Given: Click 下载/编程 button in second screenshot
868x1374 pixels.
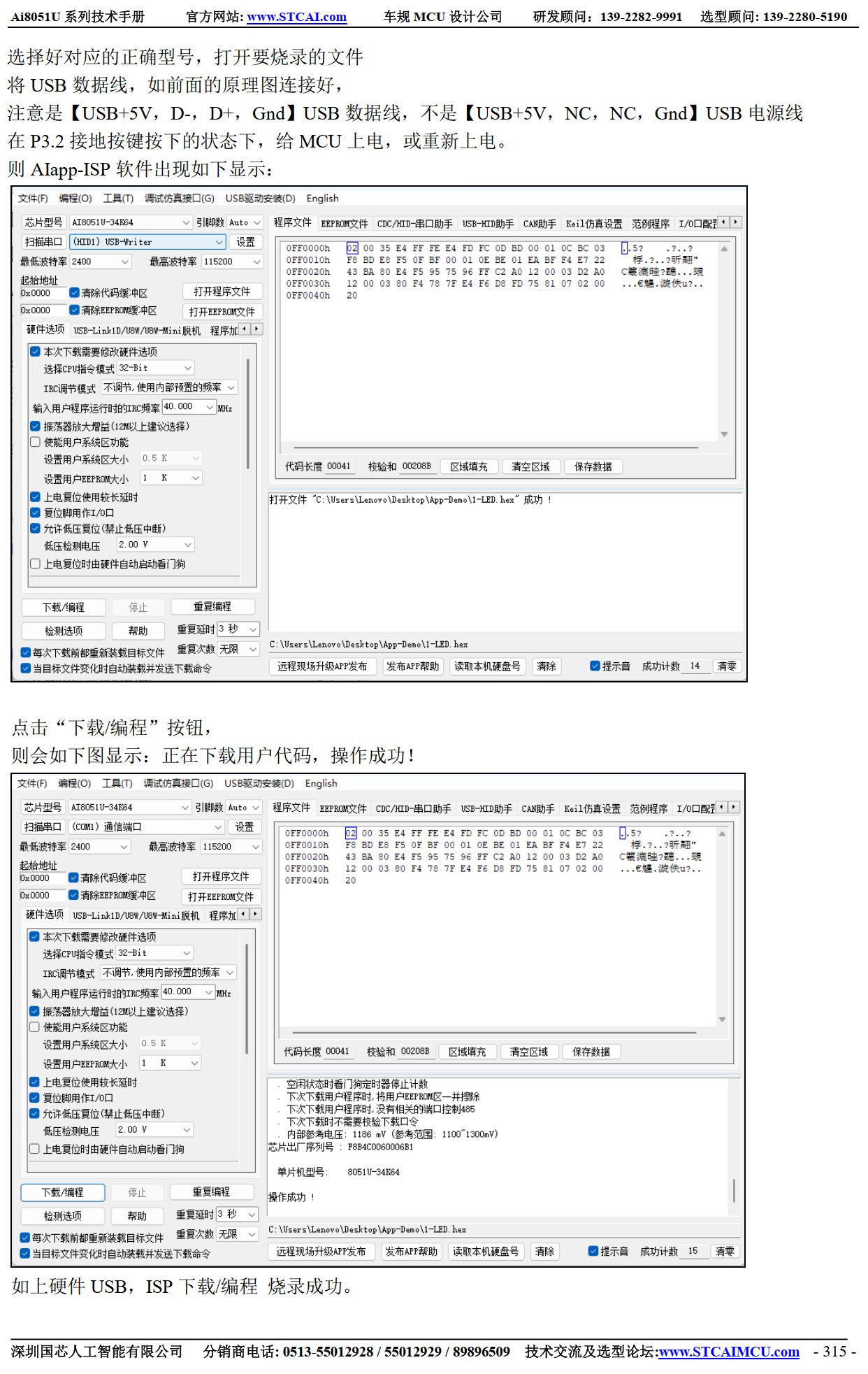Looking at the screenshot, I should pyautogui.click(x=63, y=1192).
